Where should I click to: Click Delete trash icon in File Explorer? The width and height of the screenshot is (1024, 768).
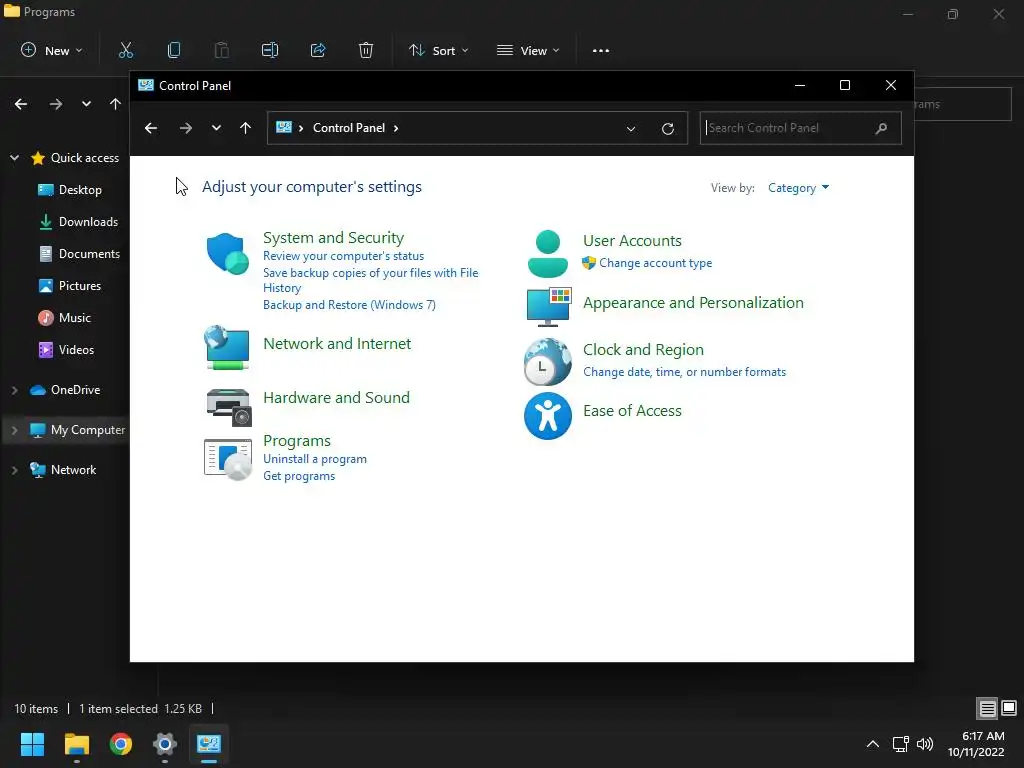click(366, 50)
